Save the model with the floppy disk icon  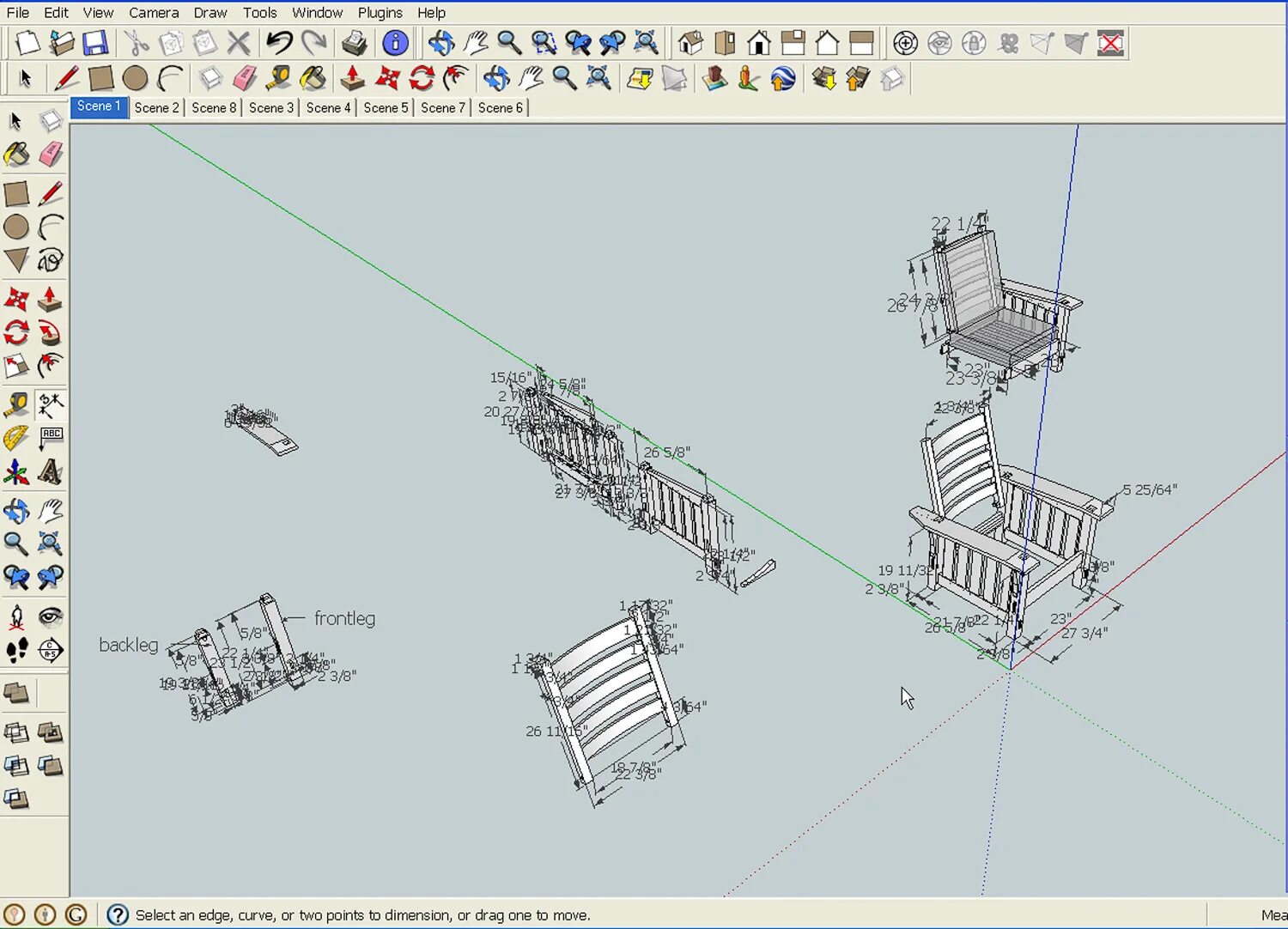(94, 42)
